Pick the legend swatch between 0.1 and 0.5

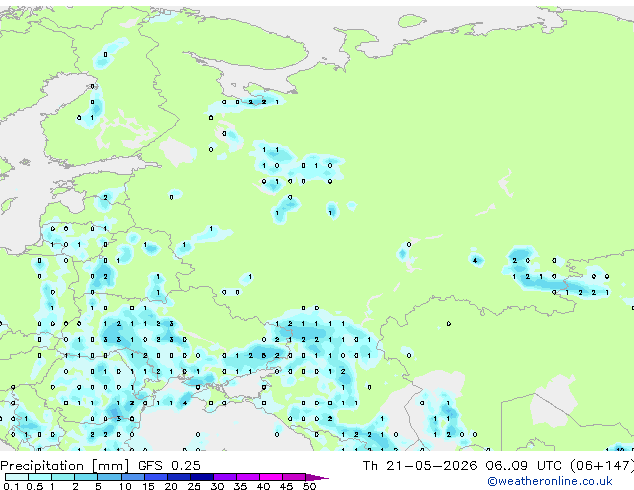[17, 477]
